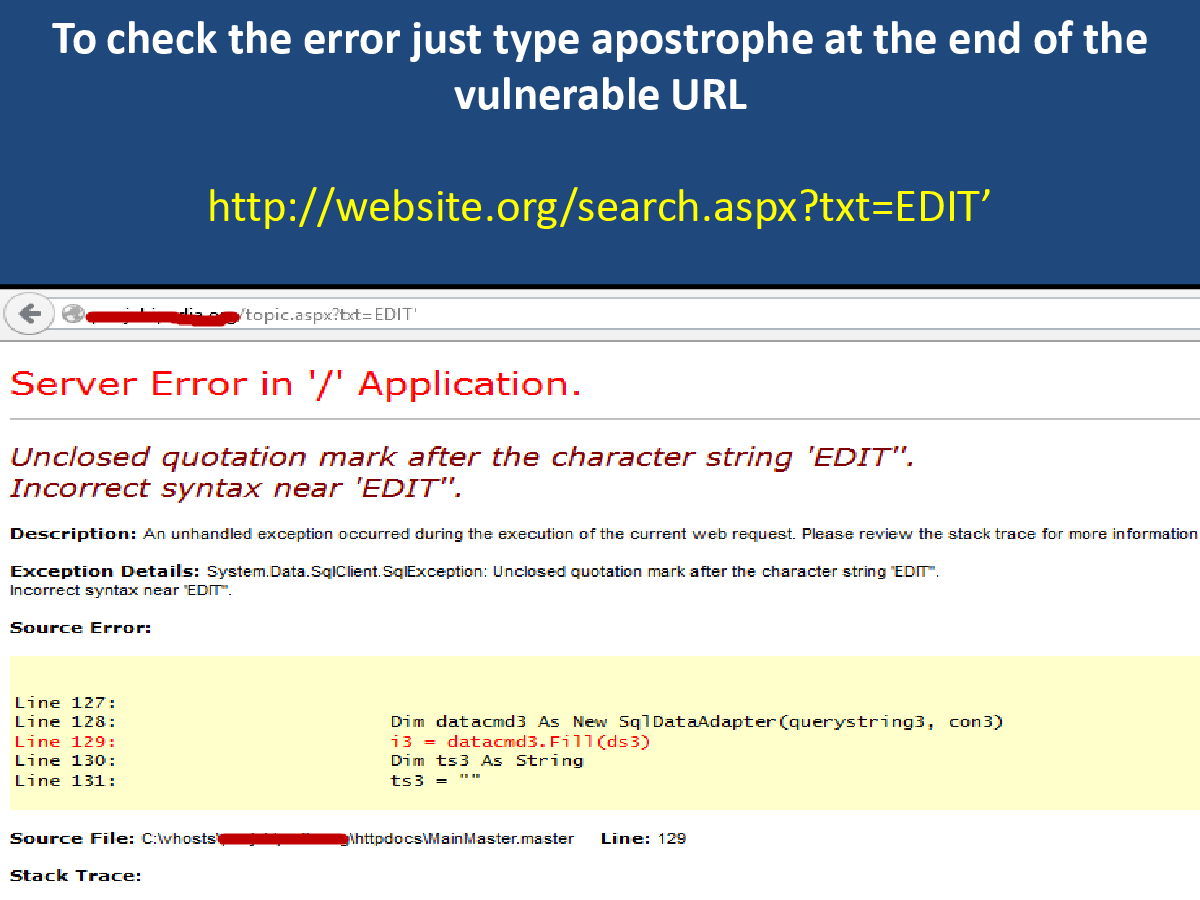Screen dimensions: 1200x900
Task: Click the globe icon in the address bar
Action: [72, 313]
